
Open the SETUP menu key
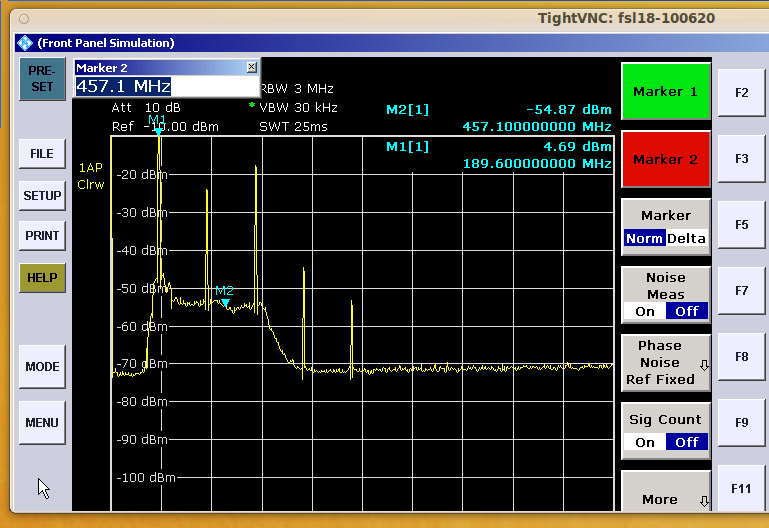pyautogui.click(x=41, y=195)
